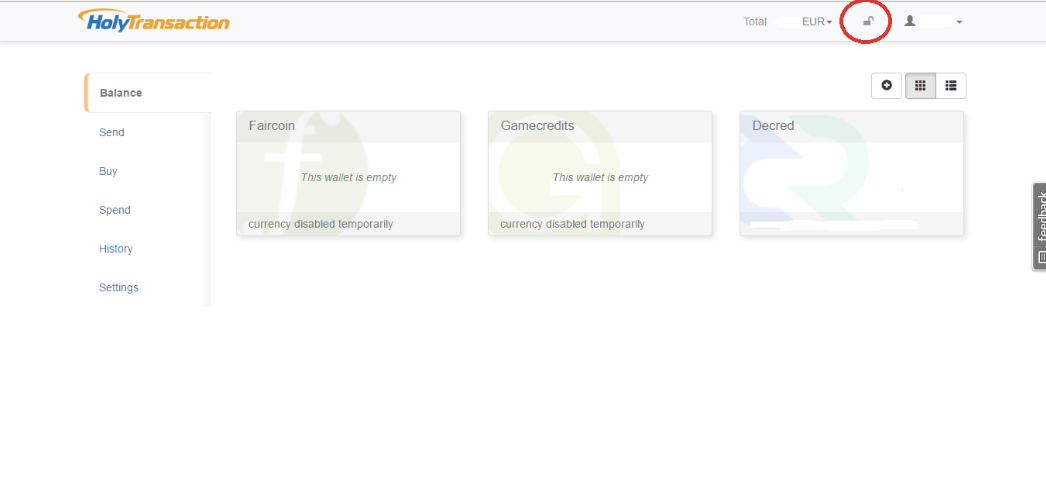Viewport: 1046px width, 492px height.
Task: Open the Faircoin wallet card
Action: coord(348,173)
